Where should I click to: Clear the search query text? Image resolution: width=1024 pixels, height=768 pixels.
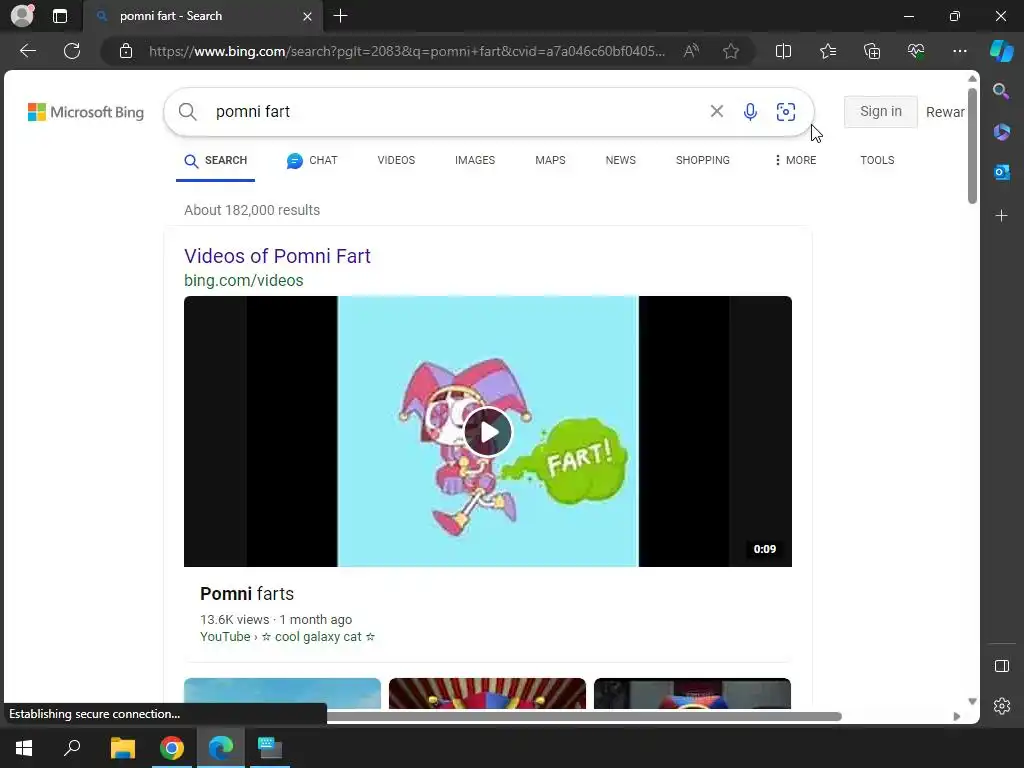[x=716, y=112]
